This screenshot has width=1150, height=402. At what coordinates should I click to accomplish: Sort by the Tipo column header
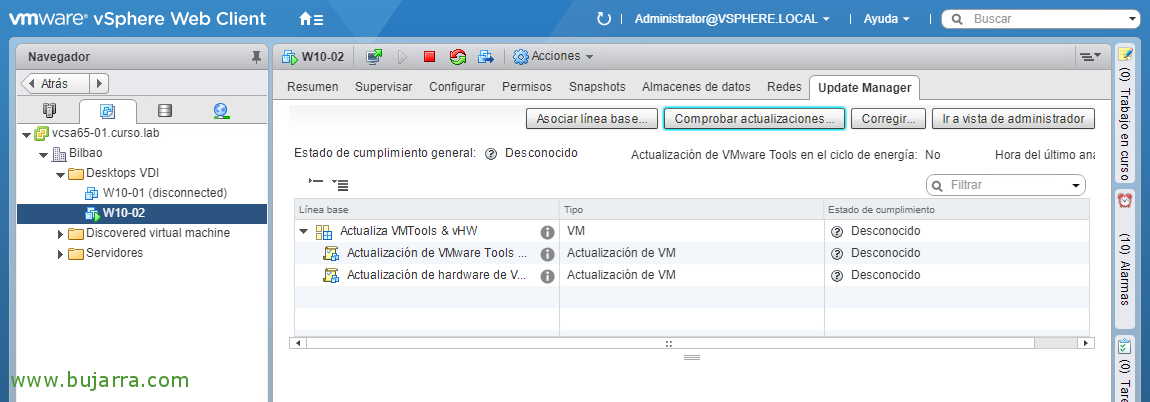coord(692,210)
